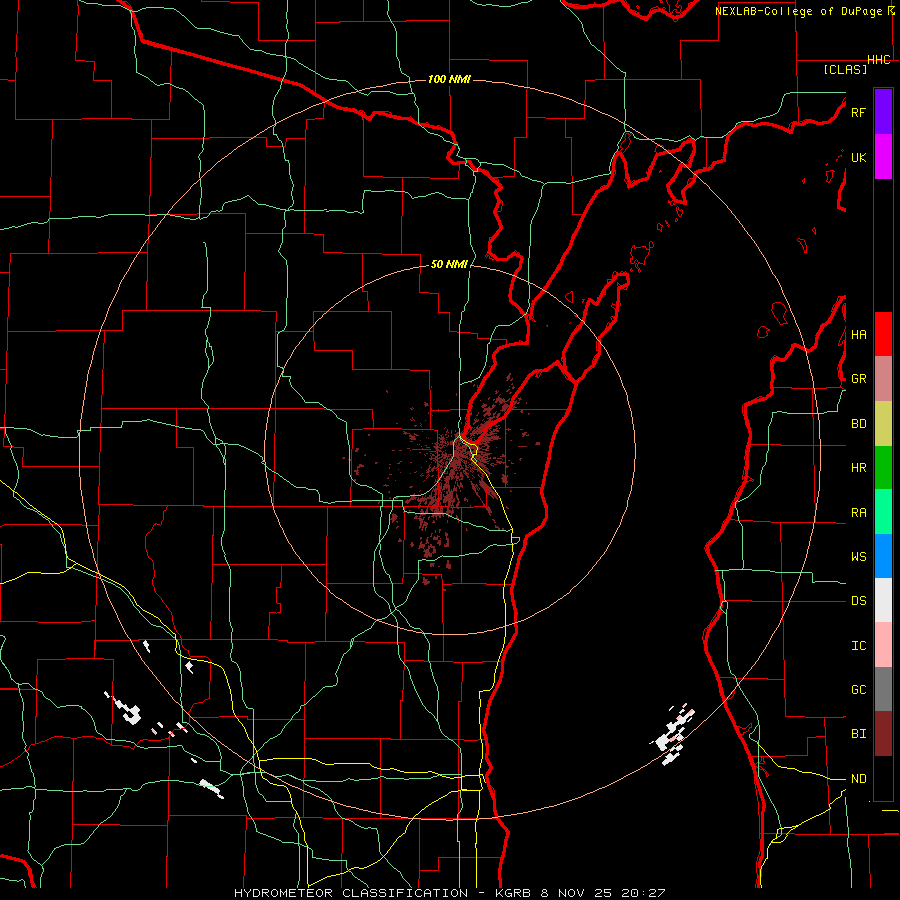Click the "50 NMI" range ring label
The width and height of the screenshot is (900, 900).
point(449,264)
